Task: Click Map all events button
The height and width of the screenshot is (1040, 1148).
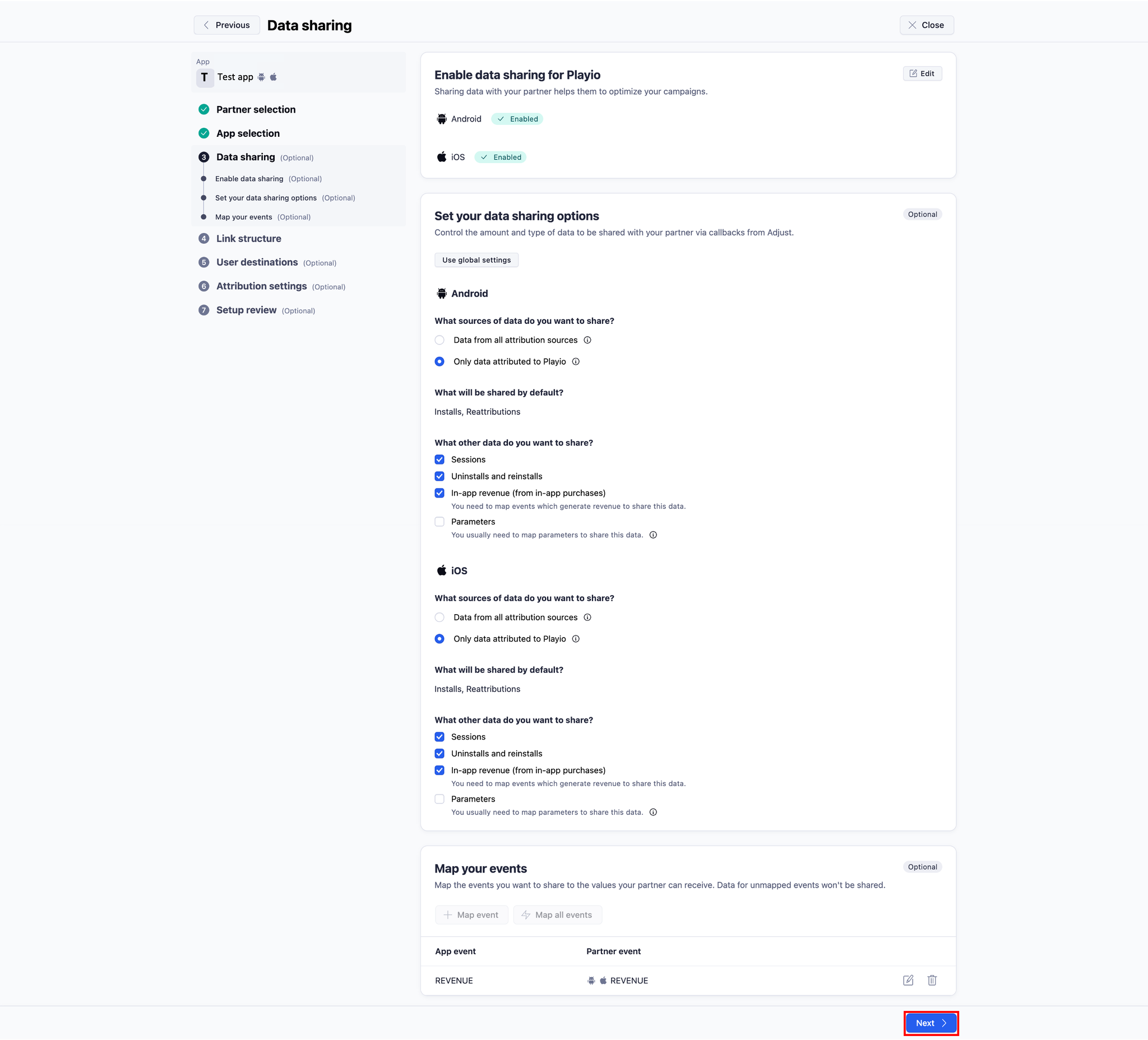Action: coord(558,915)
